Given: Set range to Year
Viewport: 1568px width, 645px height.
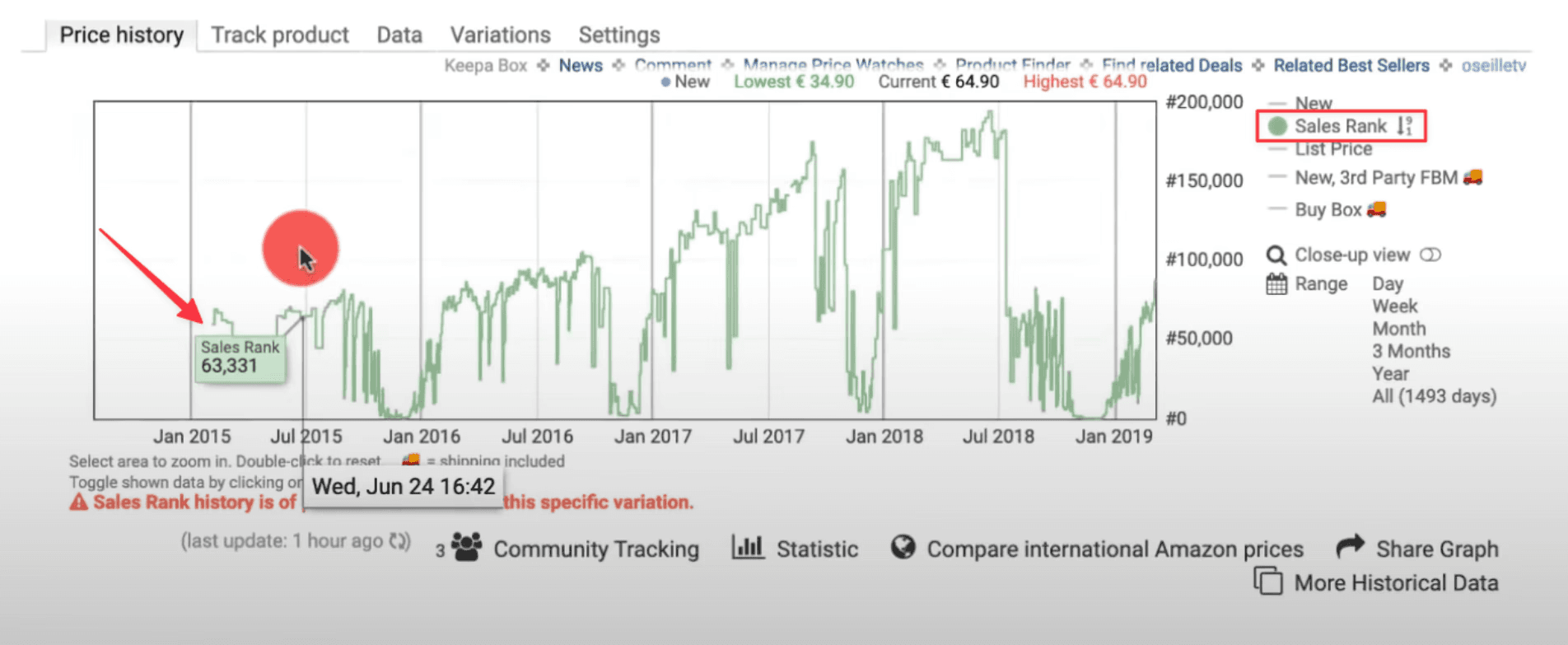Looking at the screenshot, I should click(x=1390, y=374).
